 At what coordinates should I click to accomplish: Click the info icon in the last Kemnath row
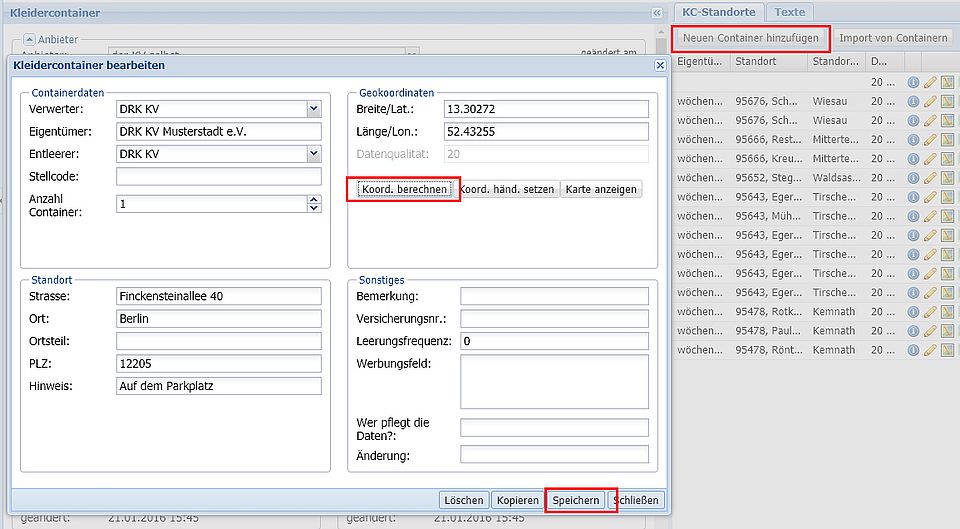913,351
